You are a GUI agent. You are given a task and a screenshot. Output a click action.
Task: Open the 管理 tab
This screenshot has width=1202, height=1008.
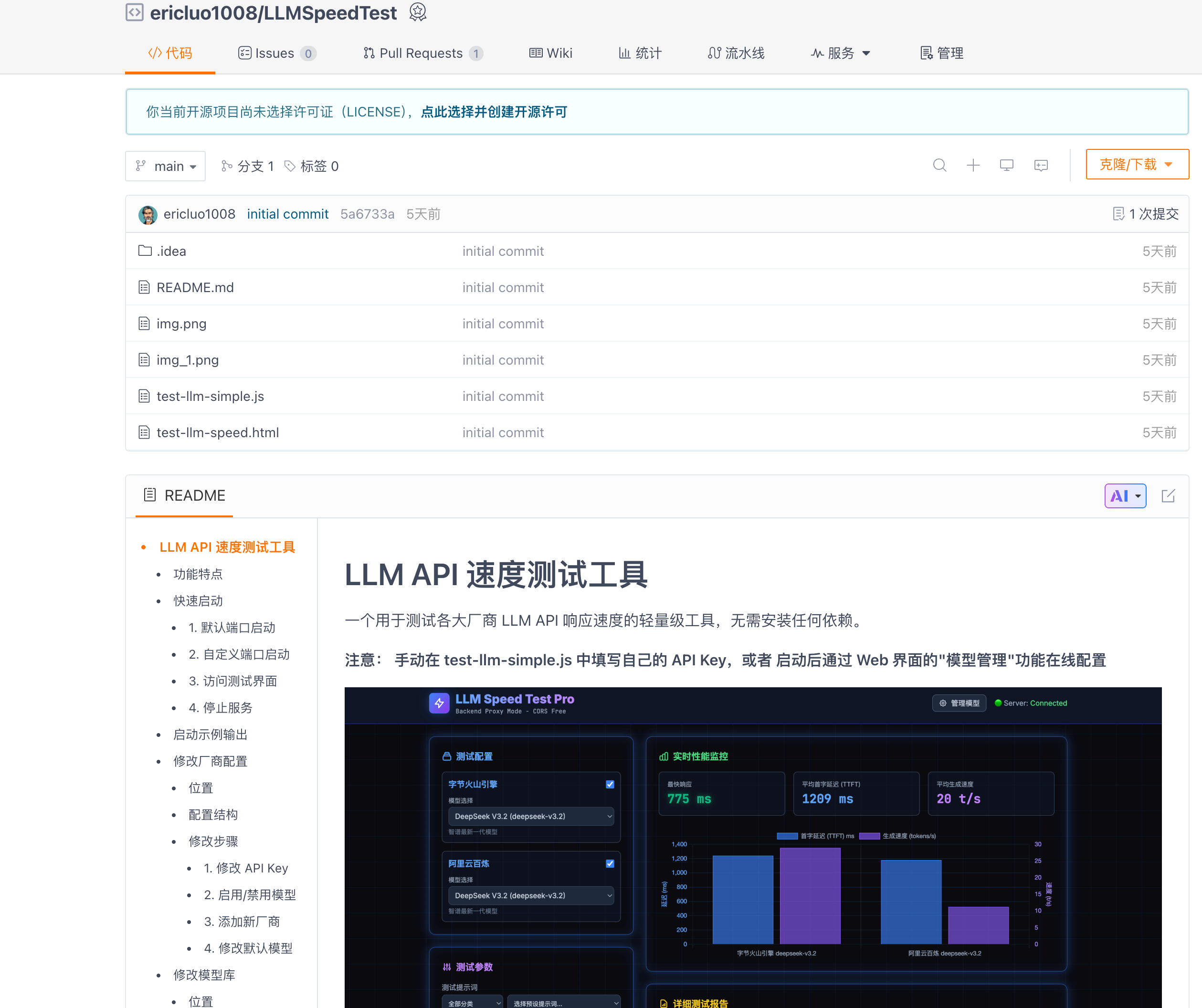(942, 53)
